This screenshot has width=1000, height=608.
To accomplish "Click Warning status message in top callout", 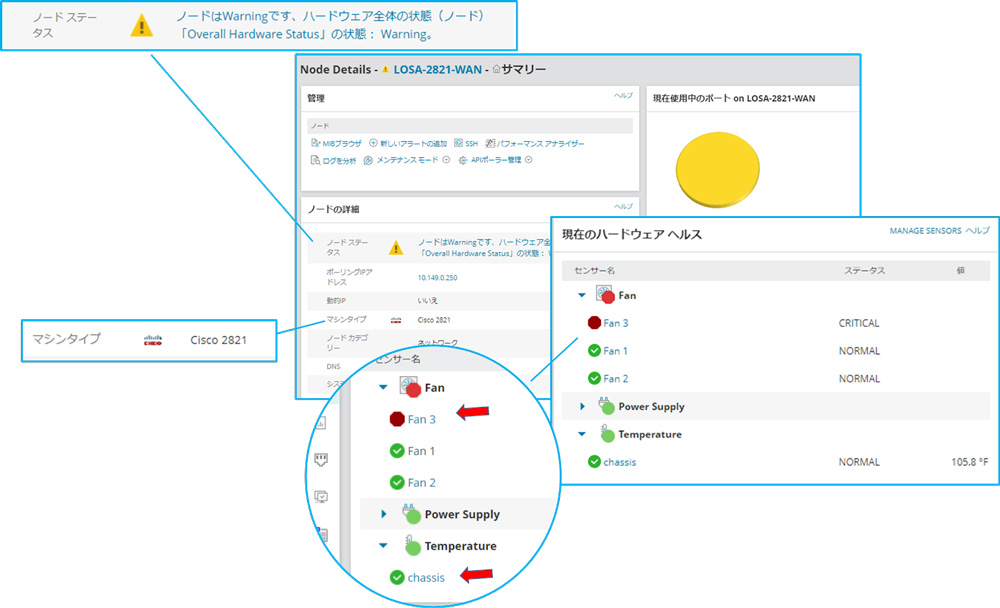I will [x=330, y=25].
